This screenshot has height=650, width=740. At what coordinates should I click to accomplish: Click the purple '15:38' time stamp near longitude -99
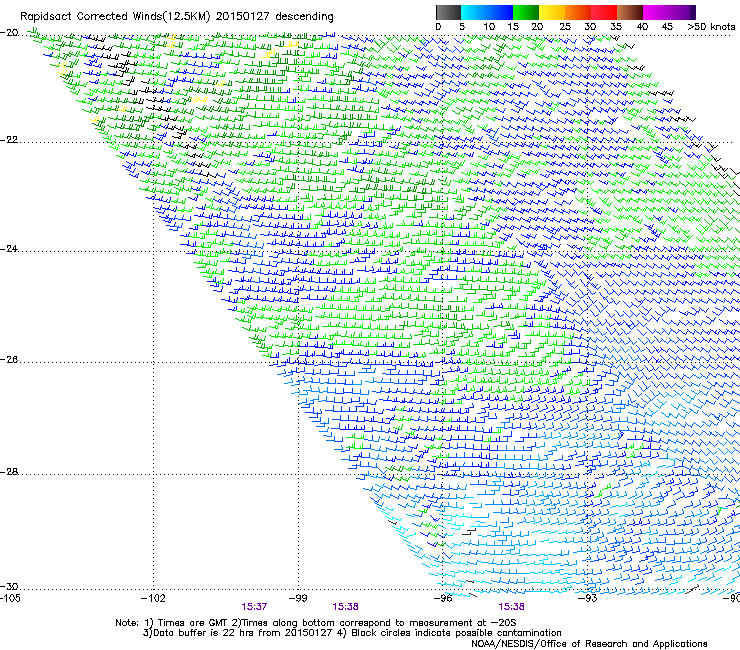(345, 607)
